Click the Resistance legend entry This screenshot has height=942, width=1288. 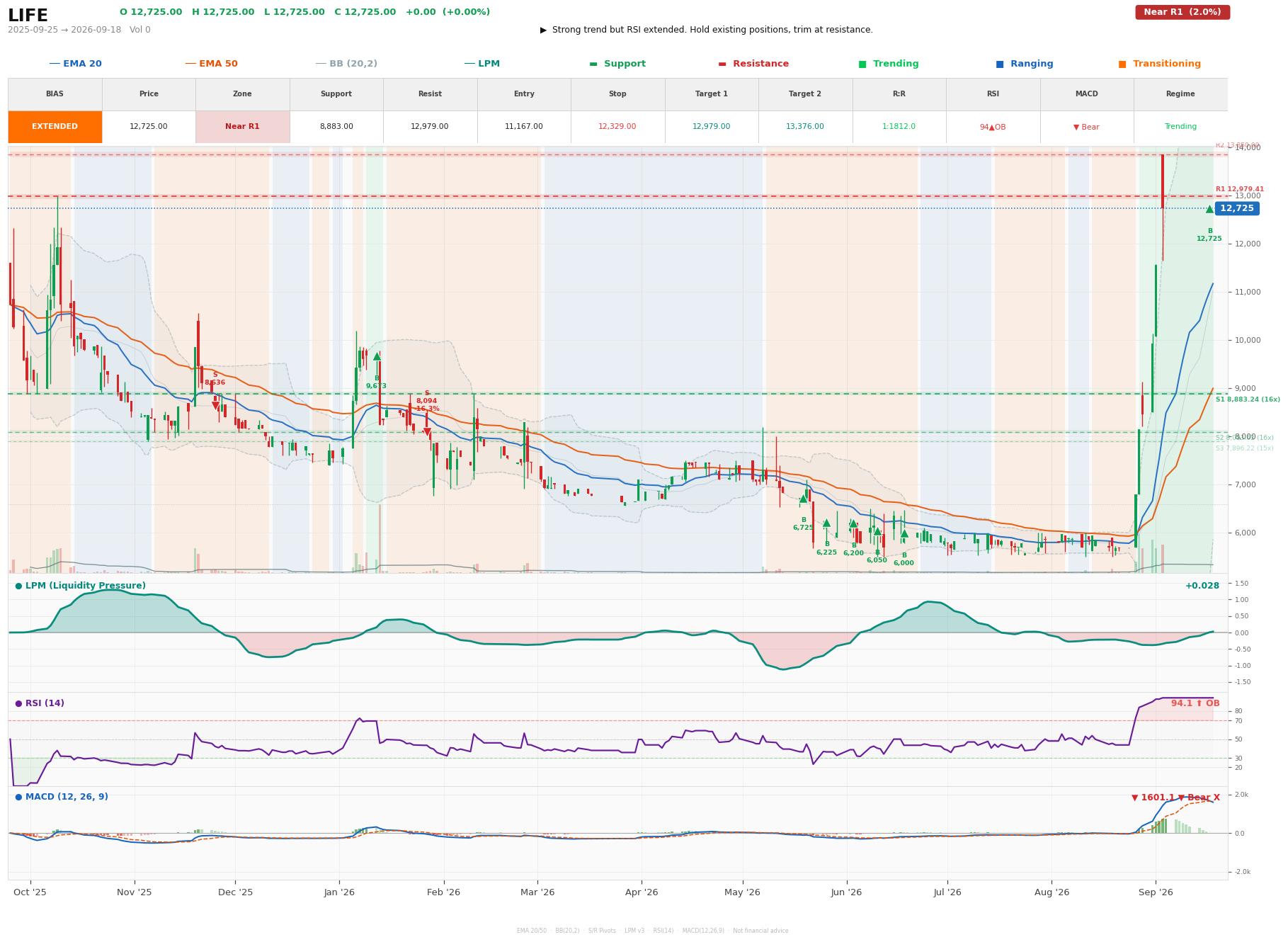tap(753, 64)
